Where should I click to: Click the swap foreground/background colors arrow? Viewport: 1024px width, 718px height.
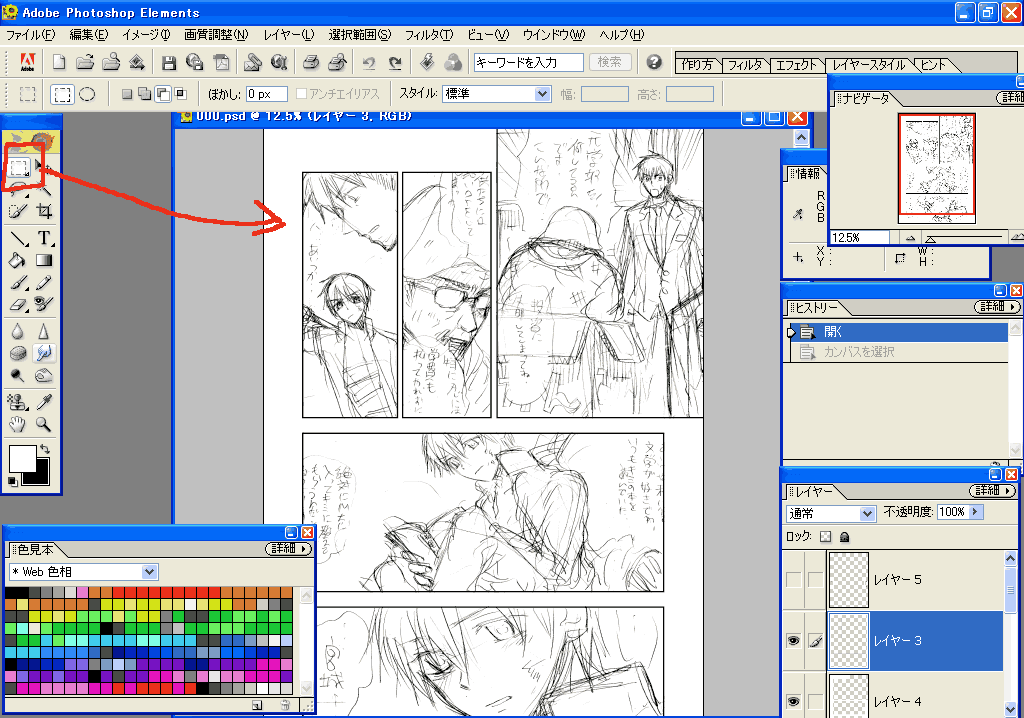coord(44,449)
